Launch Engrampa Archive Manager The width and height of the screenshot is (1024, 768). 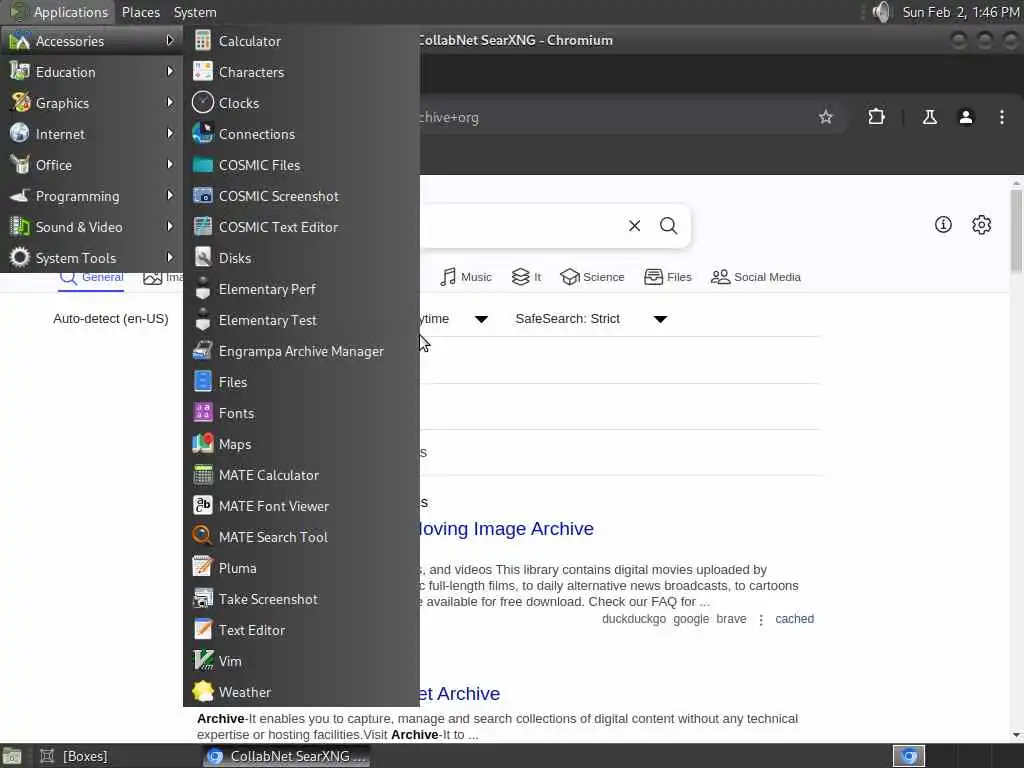coord(301,351)
